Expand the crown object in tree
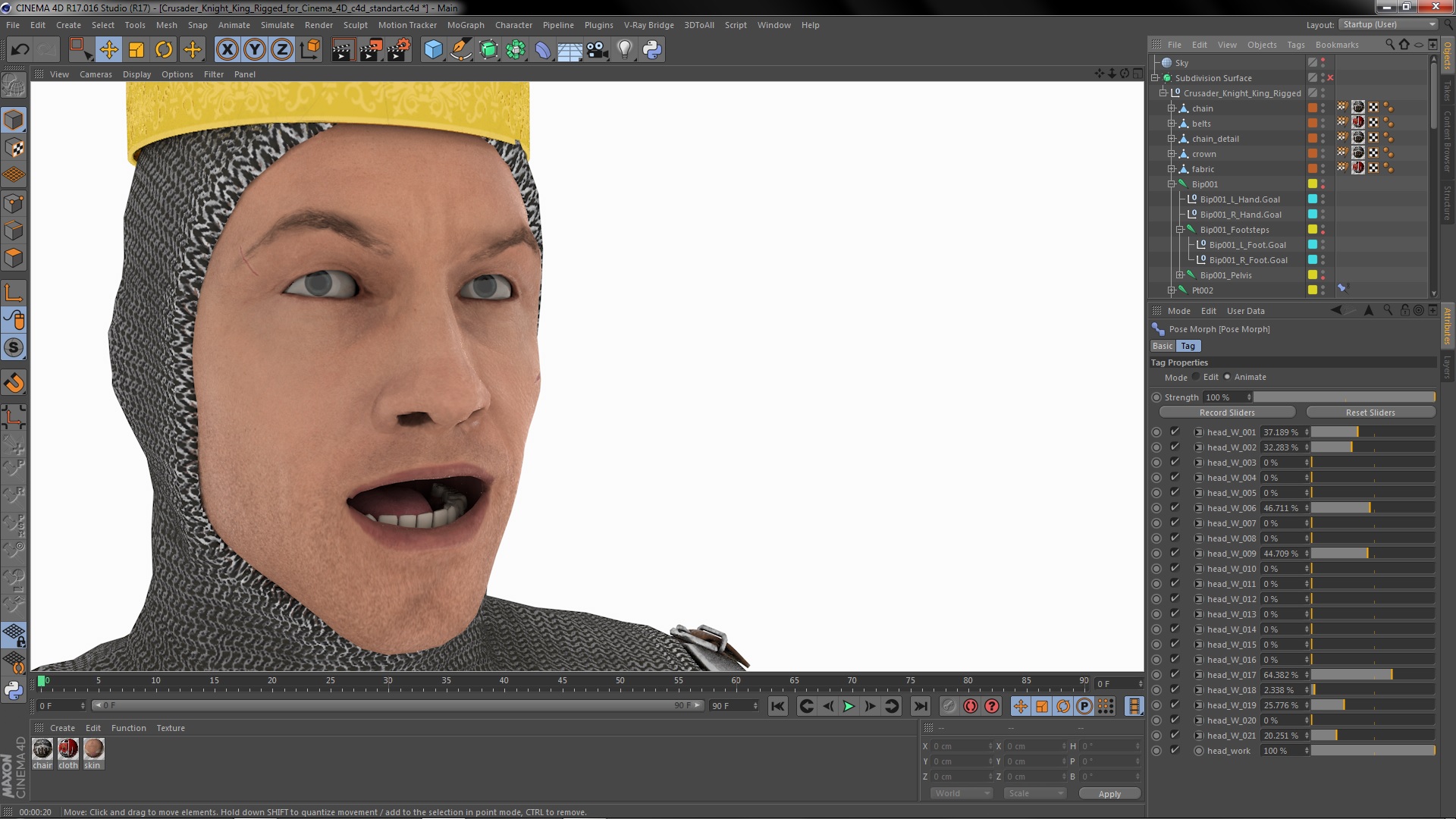 (x=1171, y=154)
